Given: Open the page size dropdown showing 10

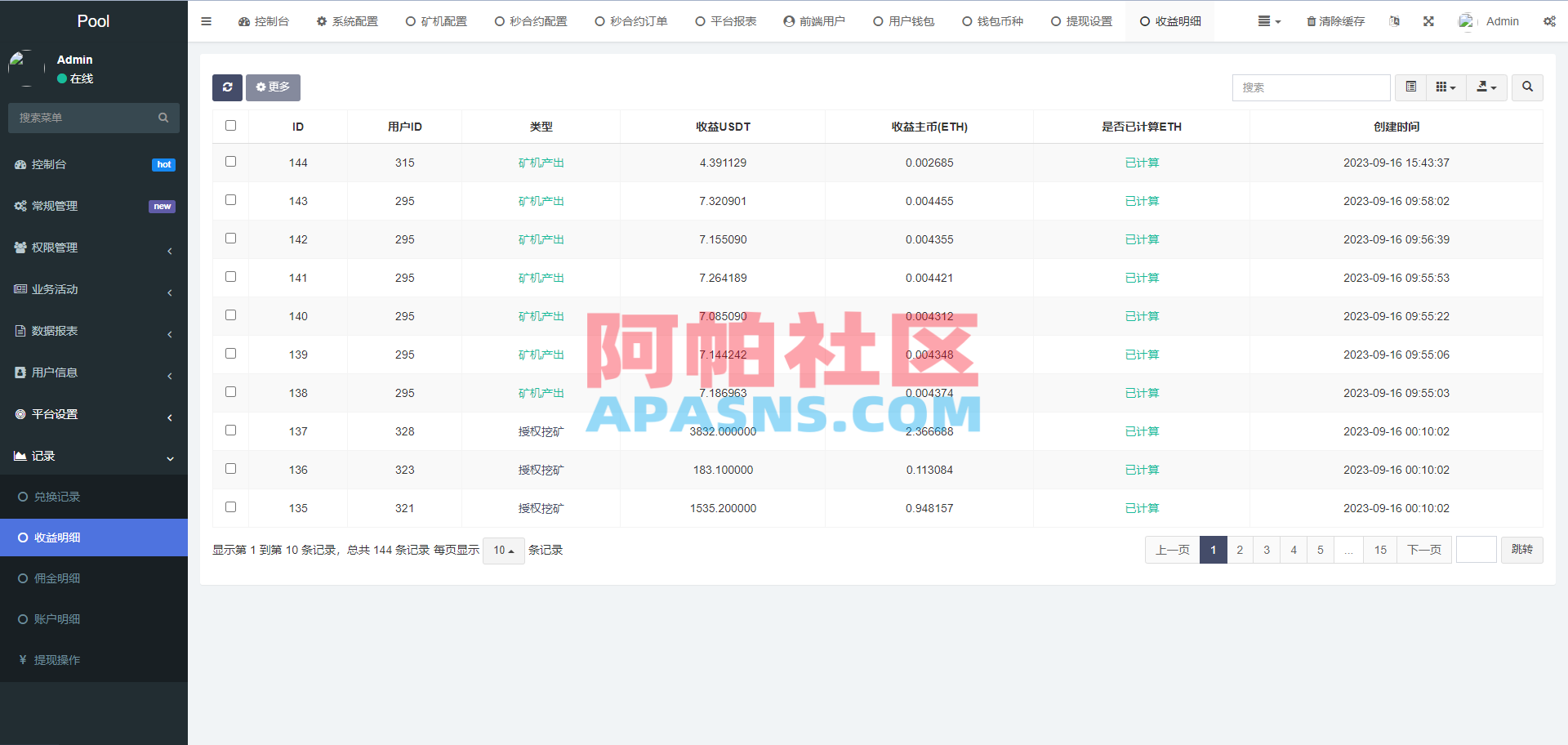Looking at the screenshot, I should (x=503, y=551).
